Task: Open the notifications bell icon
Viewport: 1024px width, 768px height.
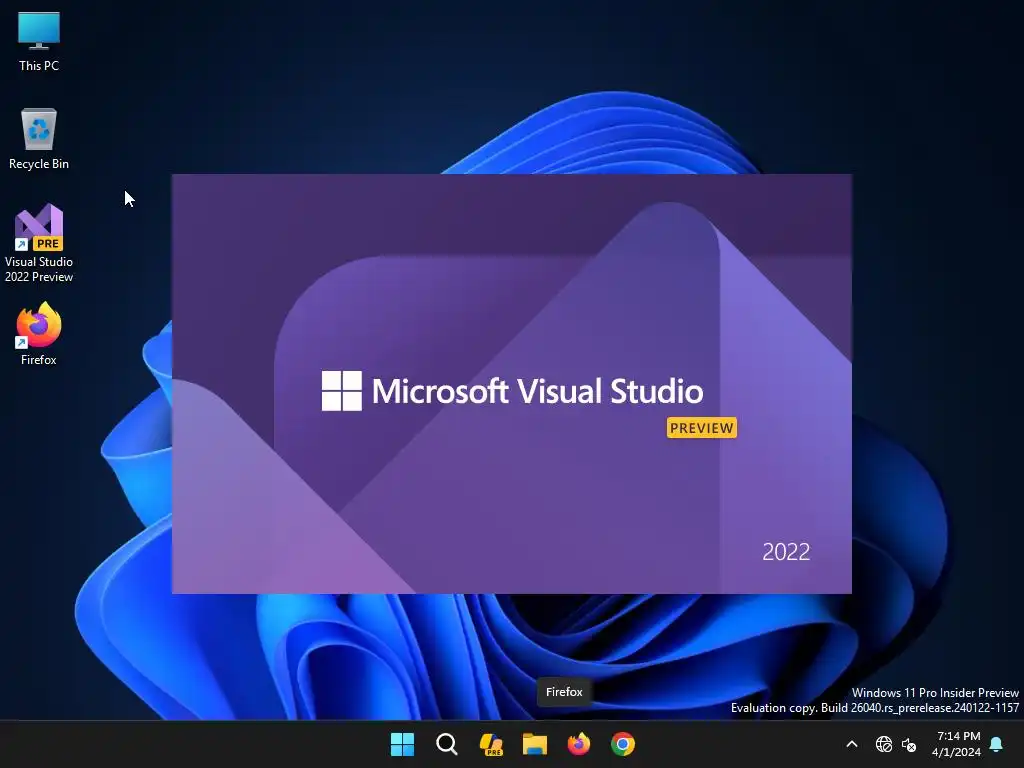Action: coord(997,744)
